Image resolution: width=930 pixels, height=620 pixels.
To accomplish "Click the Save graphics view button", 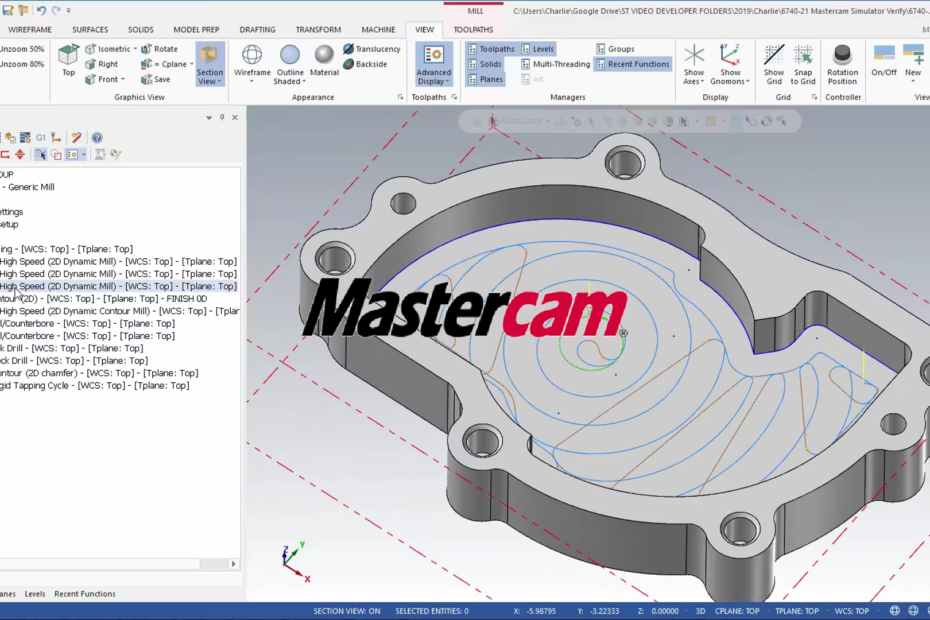I will [x=155, y=79].
